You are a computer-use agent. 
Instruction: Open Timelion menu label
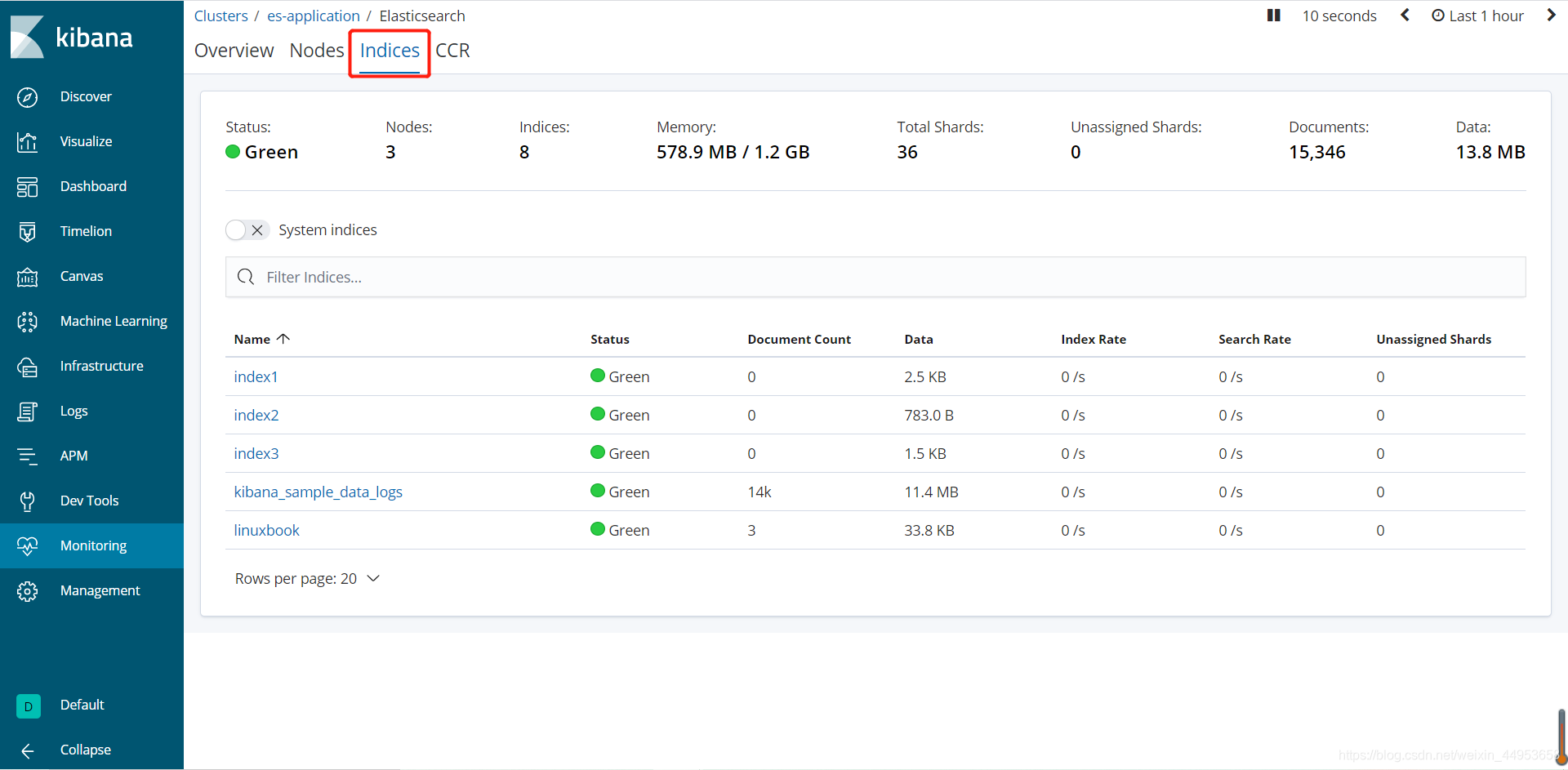click(86, 232)
